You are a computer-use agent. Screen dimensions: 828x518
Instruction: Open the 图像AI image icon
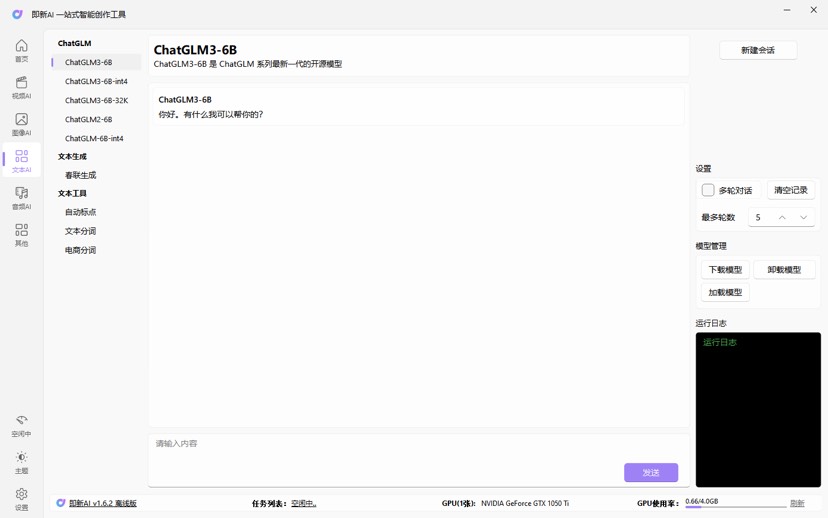[21, 119]
